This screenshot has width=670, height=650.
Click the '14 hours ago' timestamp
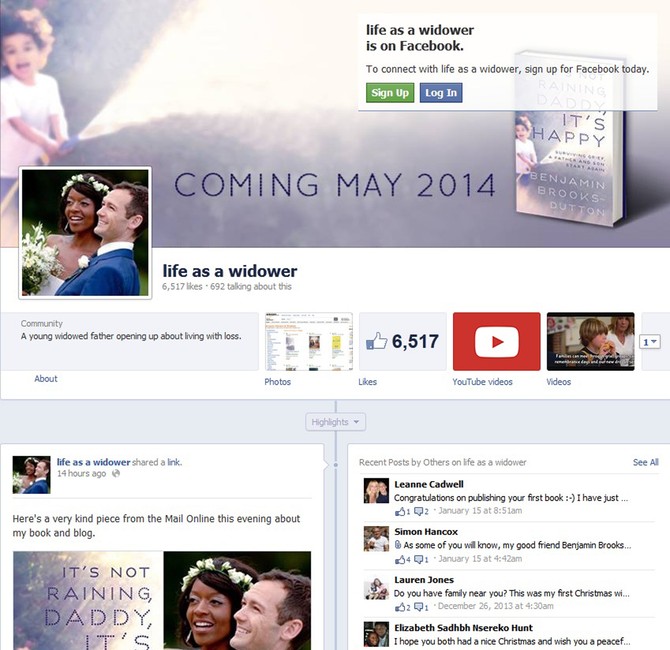(x=82, y=474)
